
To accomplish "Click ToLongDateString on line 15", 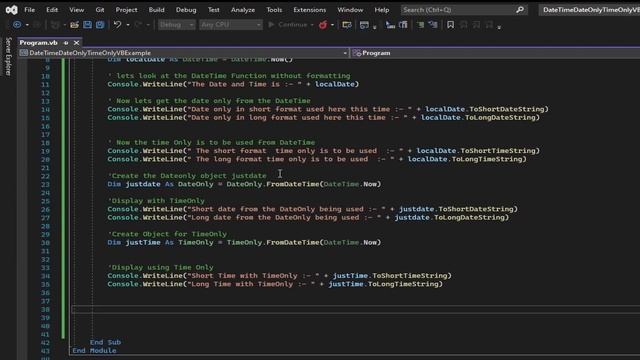I will click(500, 118).
